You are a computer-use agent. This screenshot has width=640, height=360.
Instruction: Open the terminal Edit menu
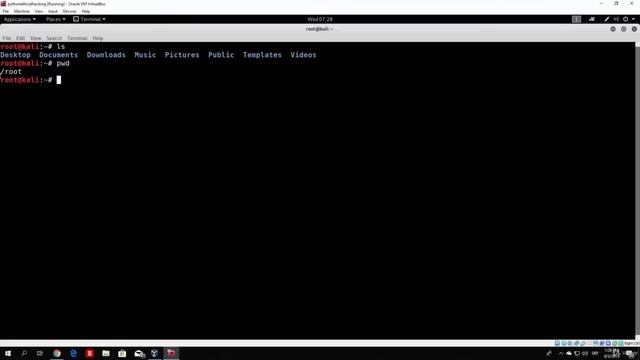pos(20,38)
